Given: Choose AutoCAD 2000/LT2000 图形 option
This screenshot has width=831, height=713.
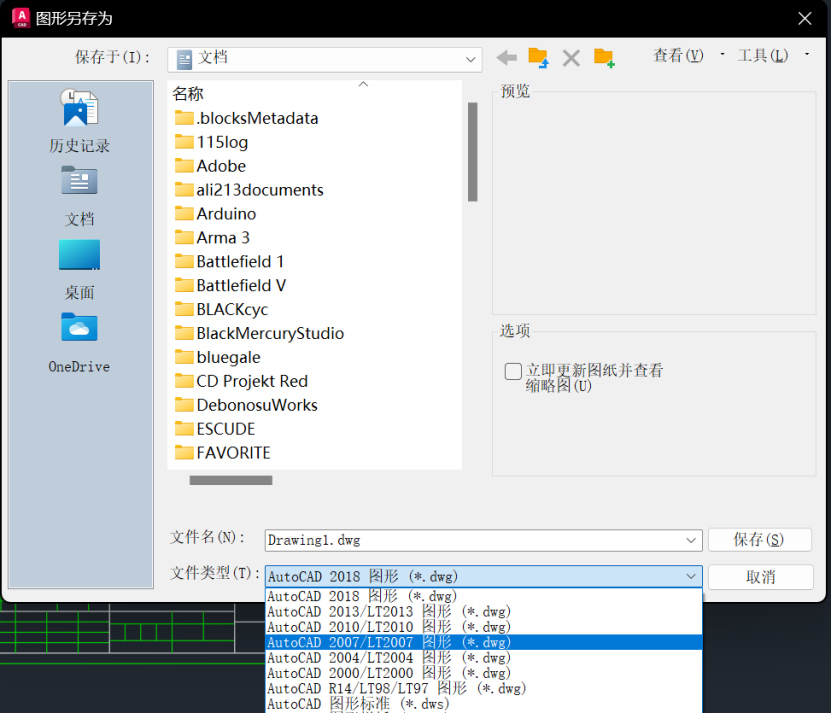Looking at the screenshot, I should [483, 673].
